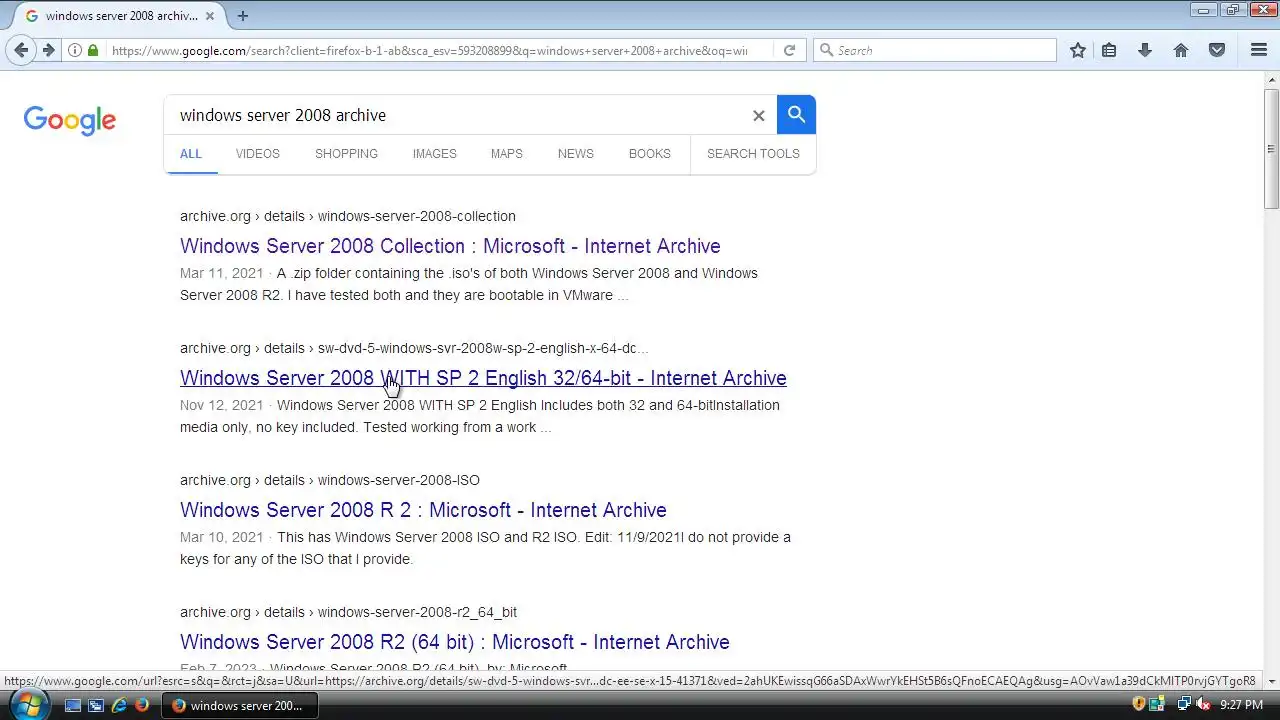Bookmark this page with the star icon
Screen dimensions: 1280x720
(1078, 50)
